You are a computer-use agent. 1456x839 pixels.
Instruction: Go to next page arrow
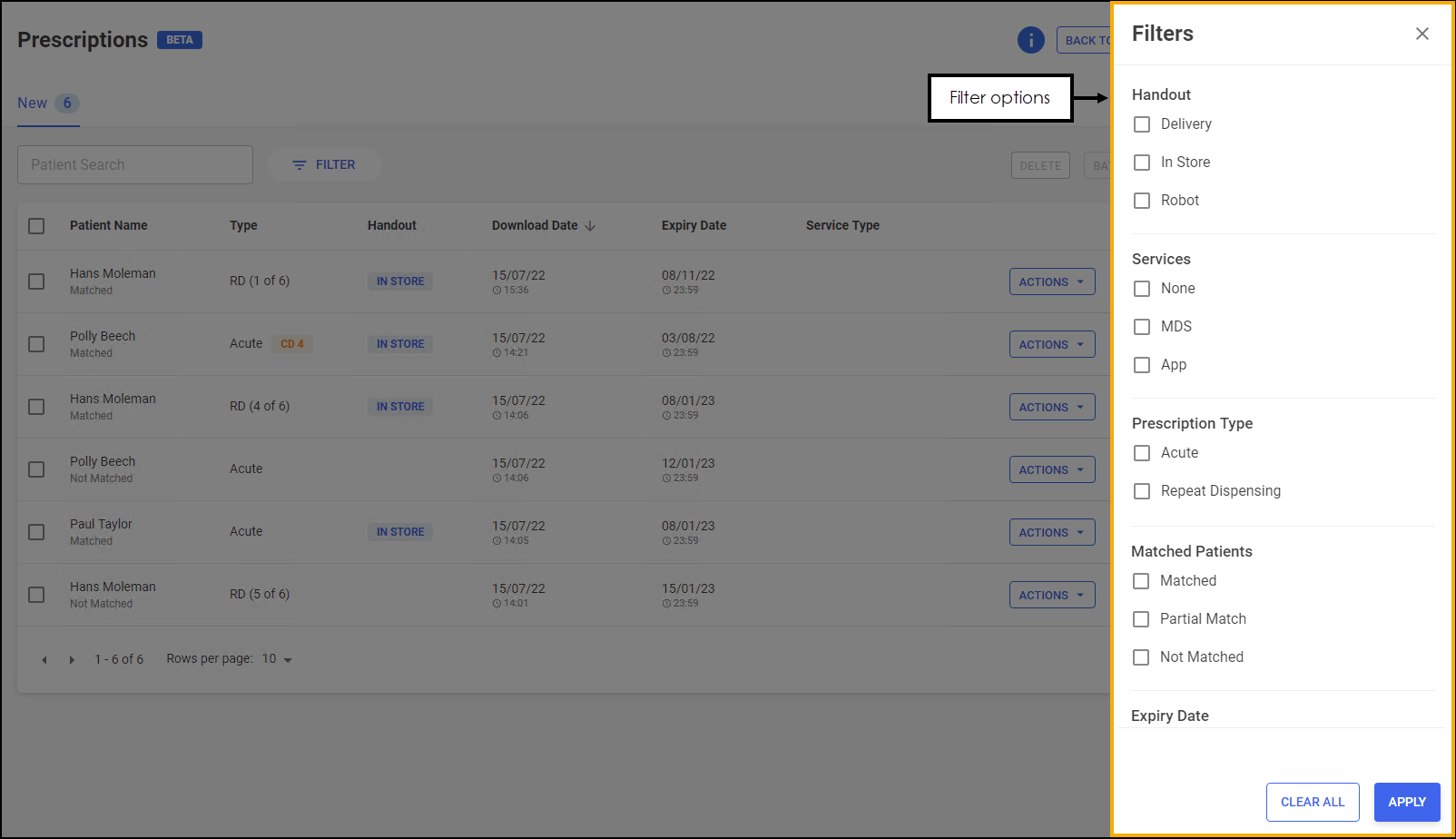coord(72,660)
